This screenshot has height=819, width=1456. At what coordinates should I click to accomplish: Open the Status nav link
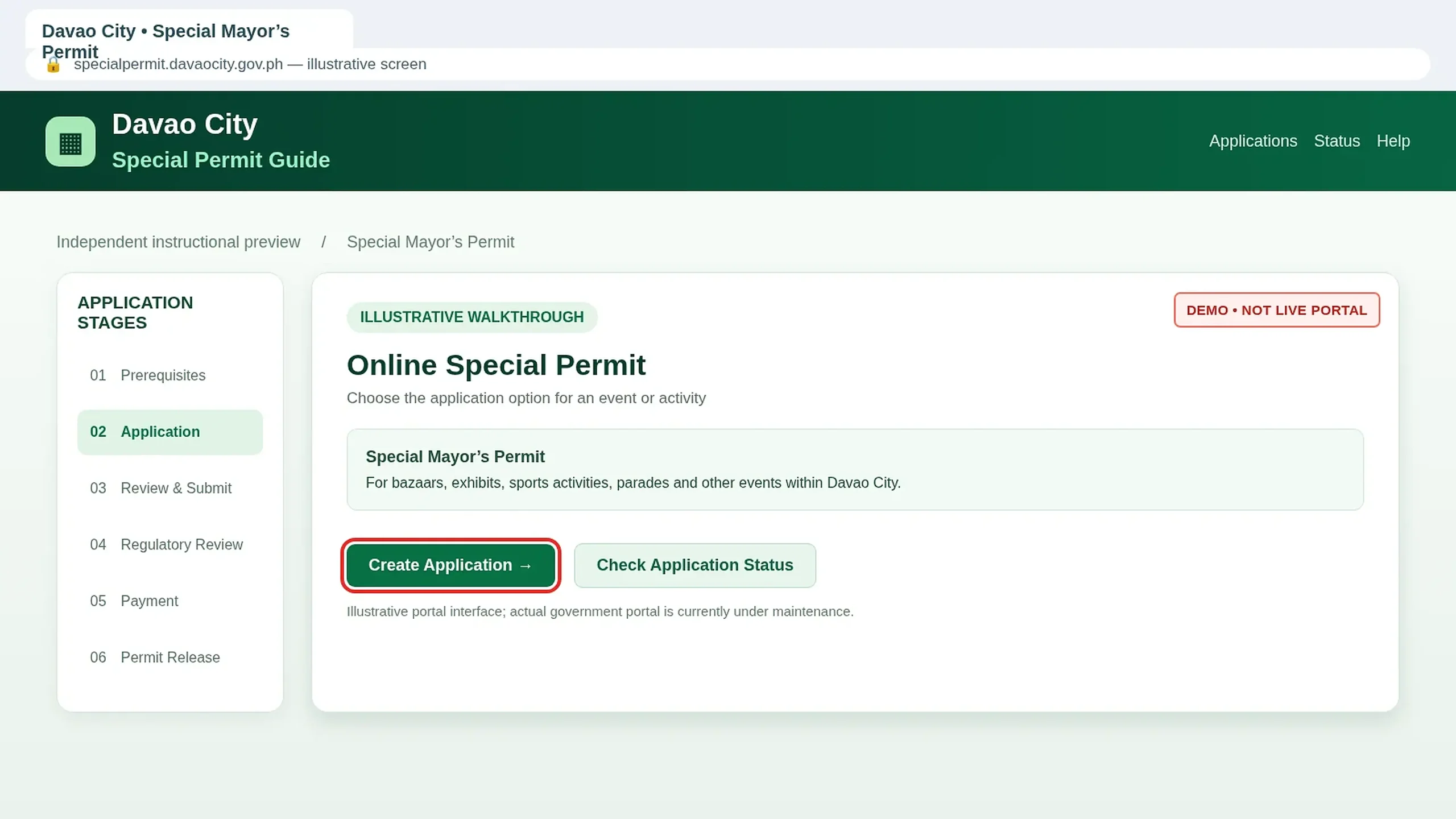click(x=1337, y=141)
